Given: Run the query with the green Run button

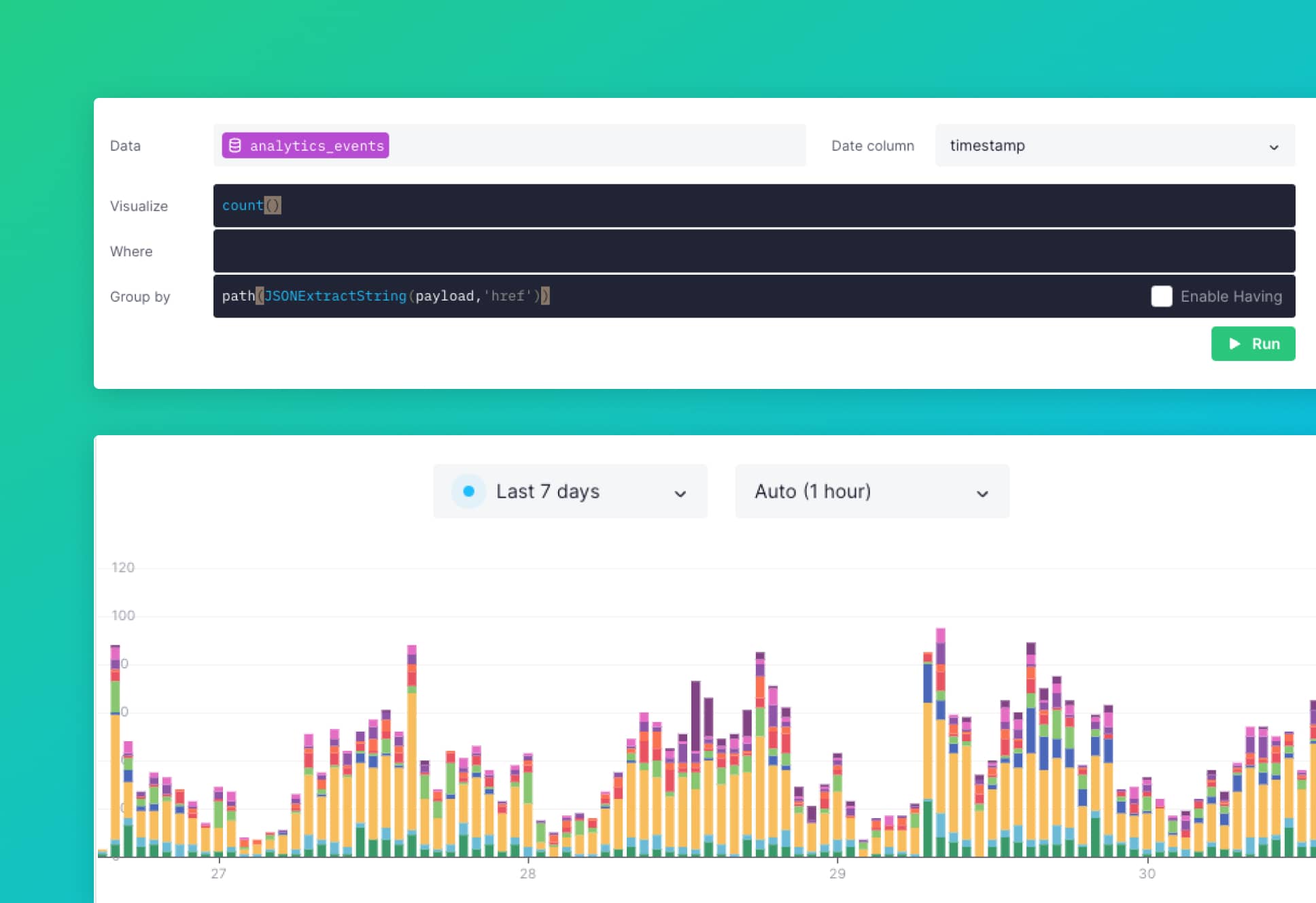Looking at the screenshot, I should (x=1253, y=344).
